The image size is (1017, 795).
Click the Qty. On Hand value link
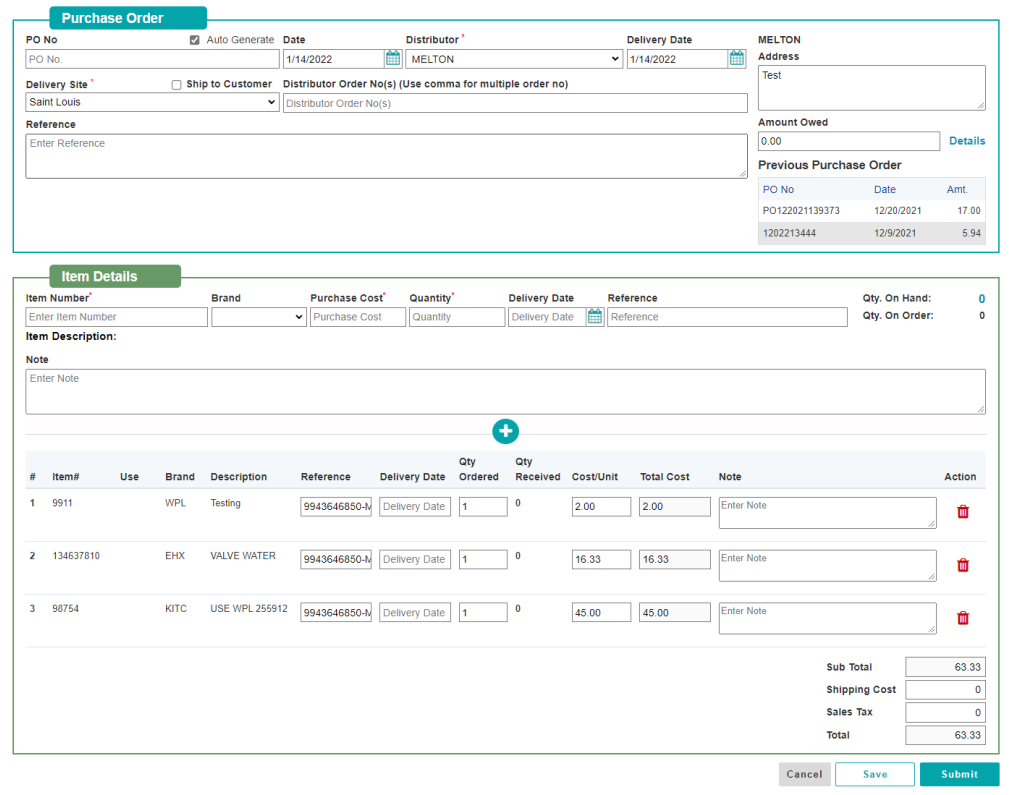981,299
